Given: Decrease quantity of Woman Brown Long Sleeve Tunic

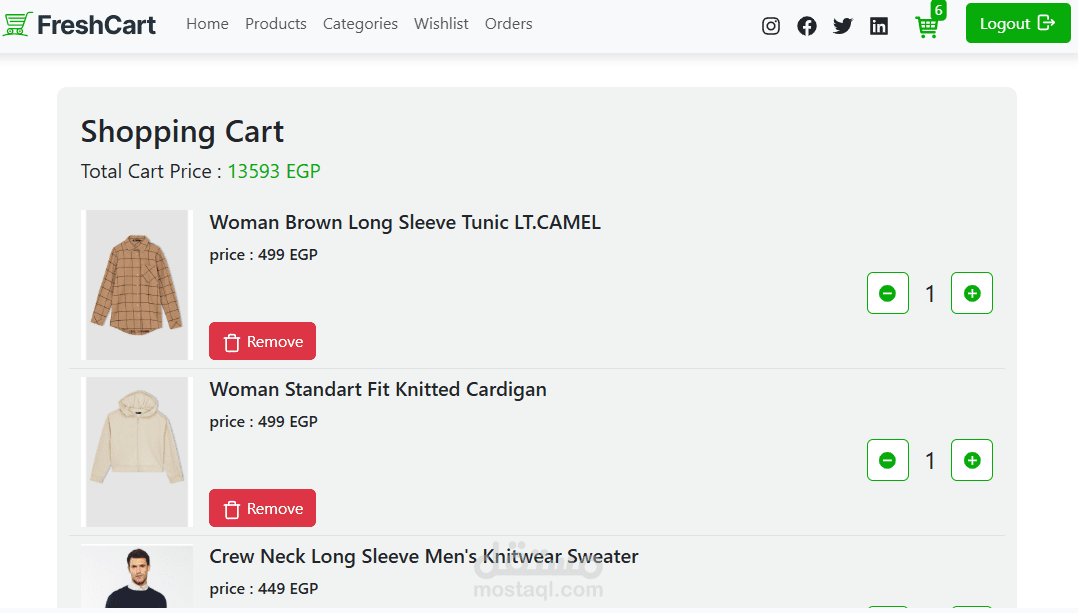Looking at the screenshot, I should (x=888, y=293).
